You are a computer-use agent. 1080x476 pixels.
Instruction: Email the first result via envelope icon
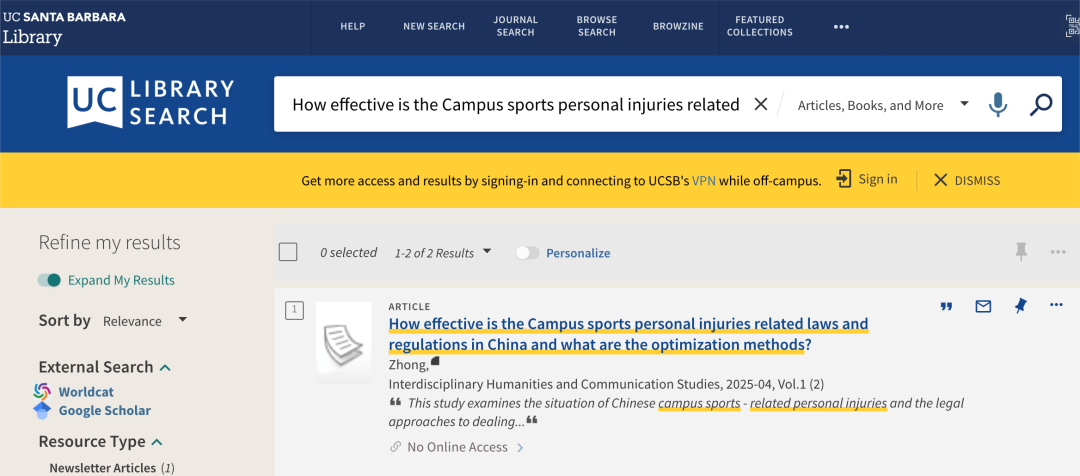[x=984, y=307]
